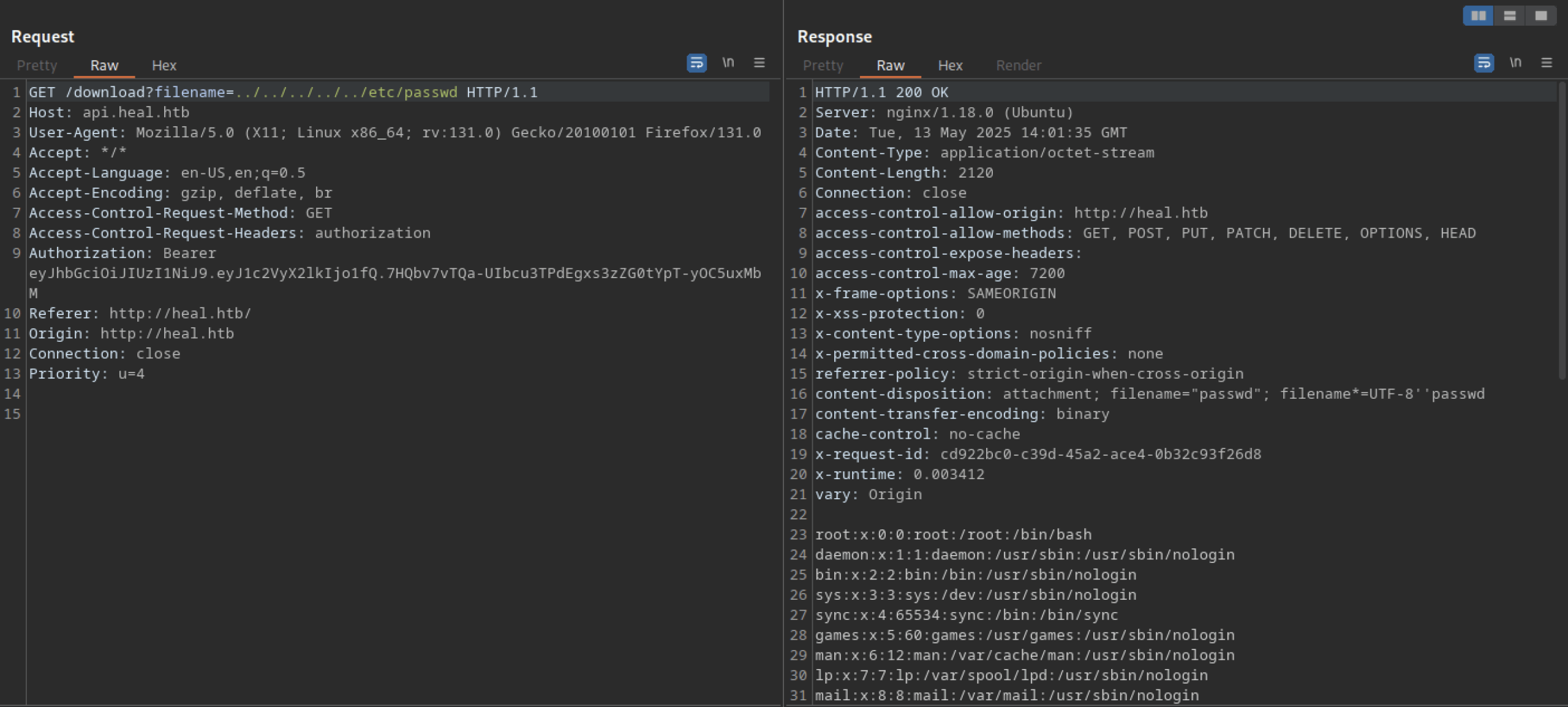Toggle word wrap in Response panel
This screenshot has height=707, width=1568.
point(1483,62)
